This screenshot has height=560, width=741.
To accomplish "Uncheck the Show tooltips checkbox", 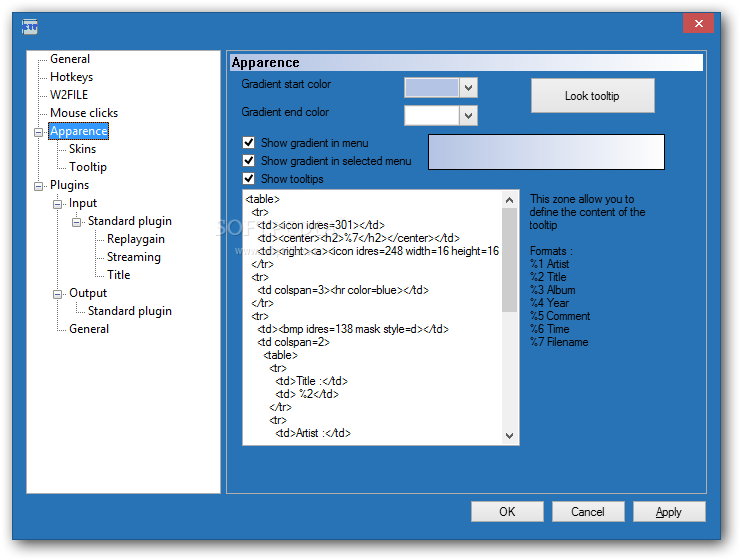I will (249, 179).
